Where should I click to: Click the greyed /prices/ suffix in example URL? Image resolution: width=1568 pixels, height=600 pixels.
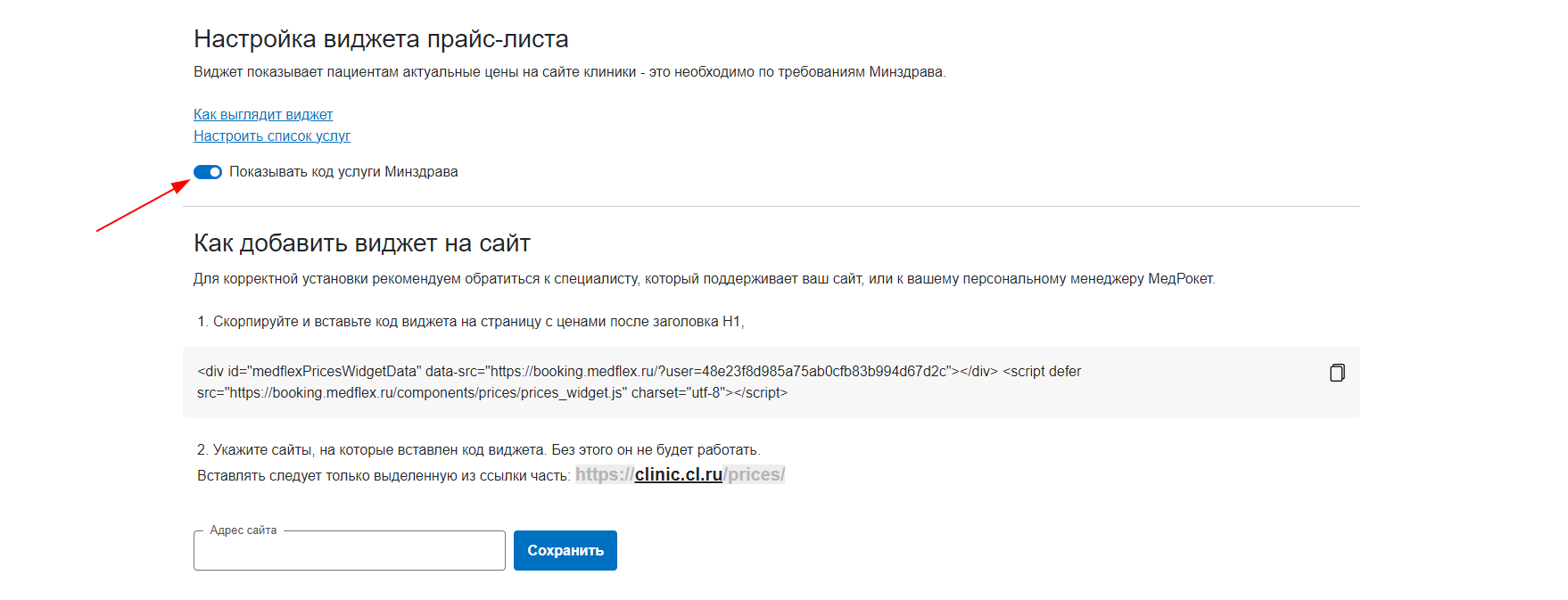pos(755,474)
